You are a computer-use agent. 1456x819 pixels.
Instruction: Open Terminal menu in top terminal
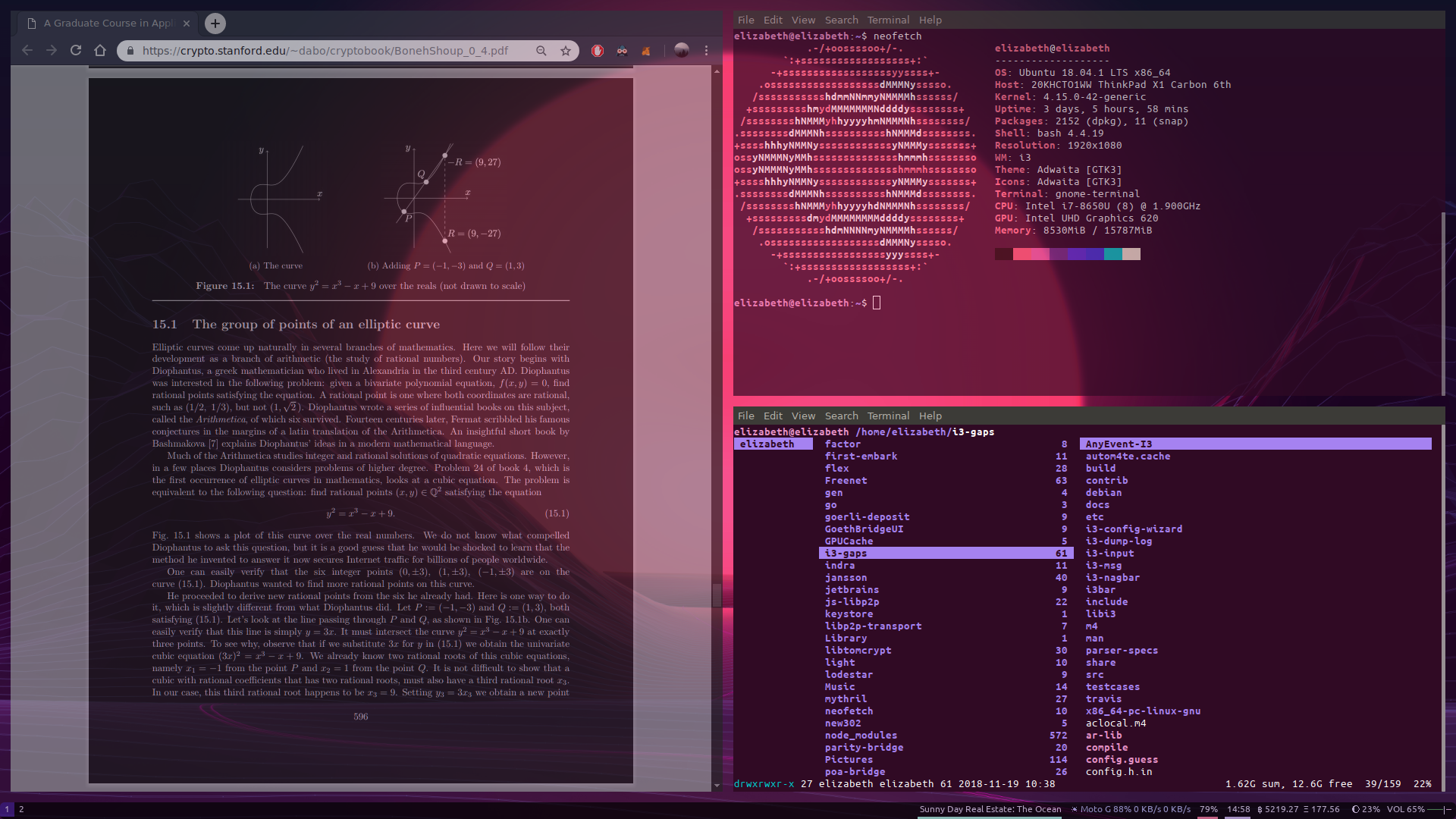coord(888,20)
